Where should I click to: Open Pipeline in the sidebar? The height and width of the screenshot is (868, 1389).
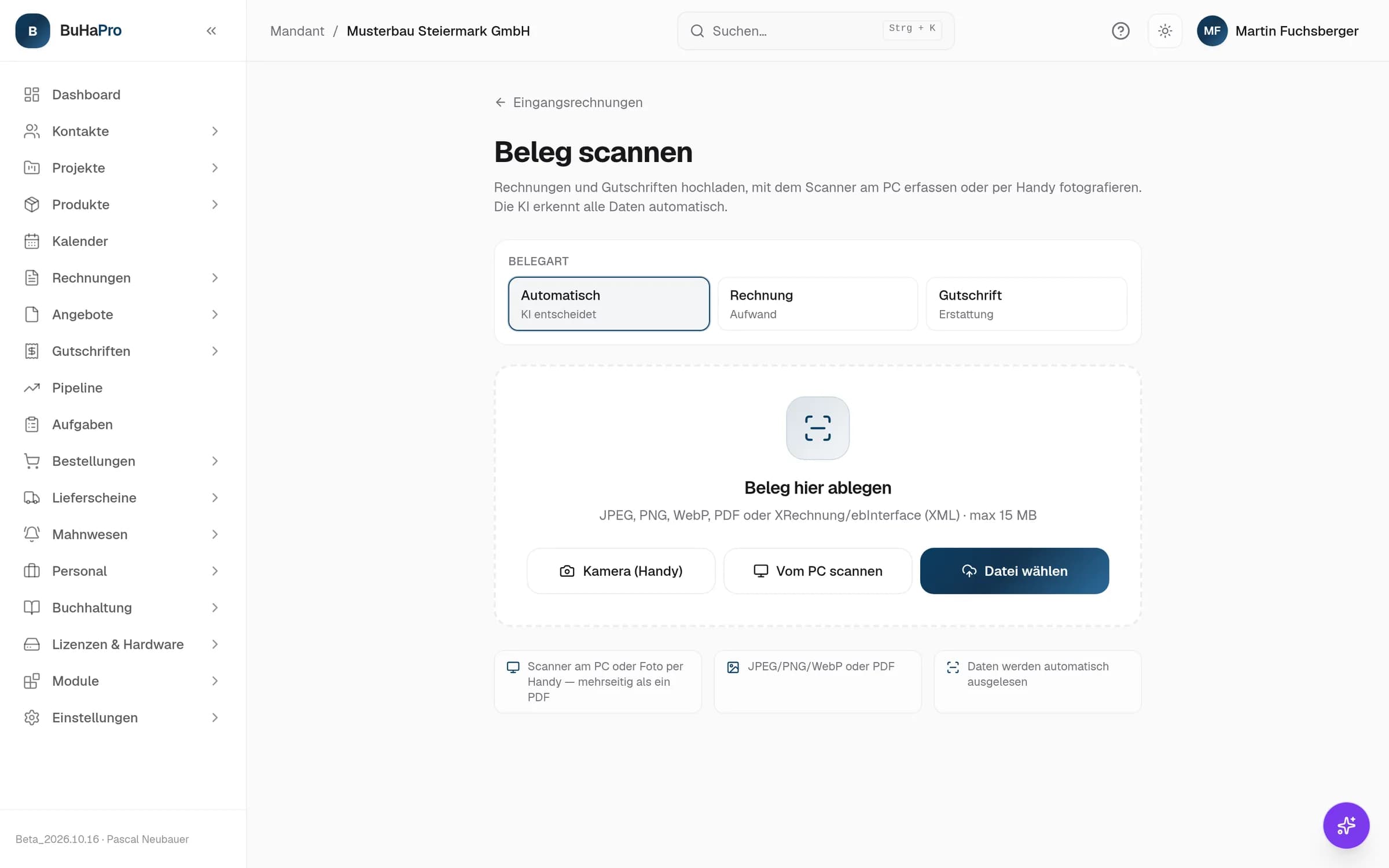point(123,388)
